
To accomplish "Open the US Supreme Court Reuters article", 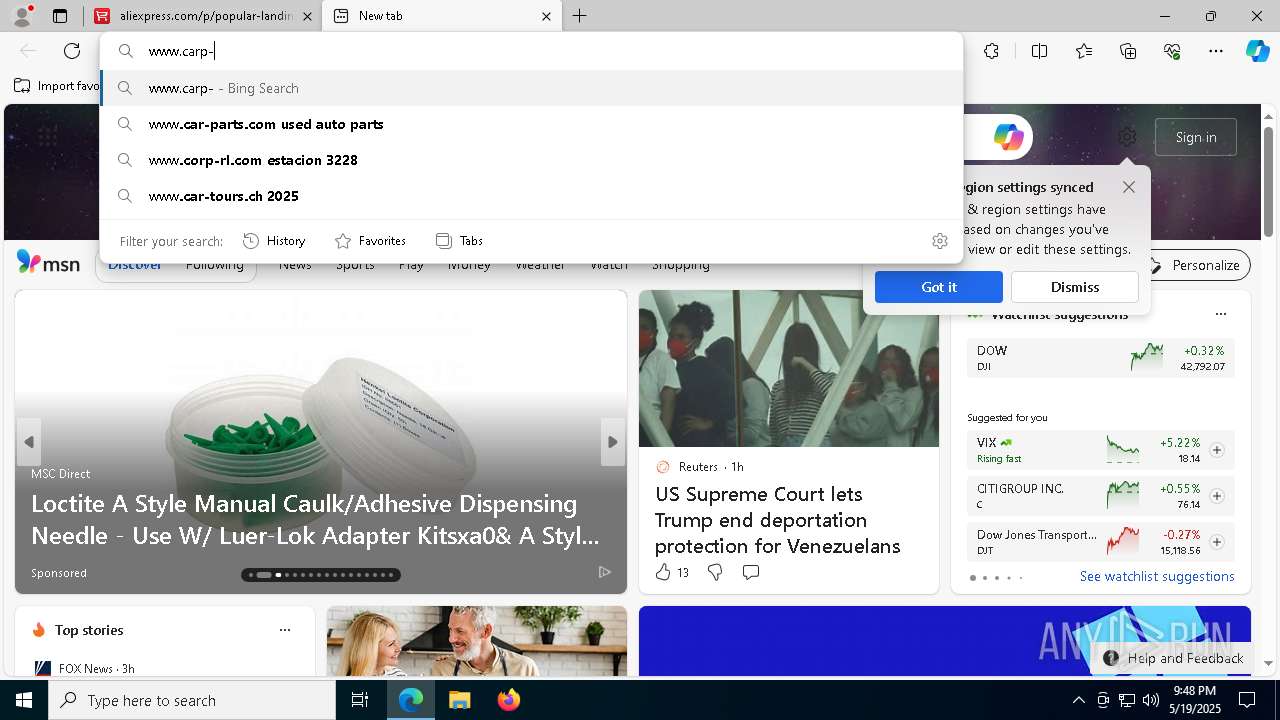I will coord(778,520).
